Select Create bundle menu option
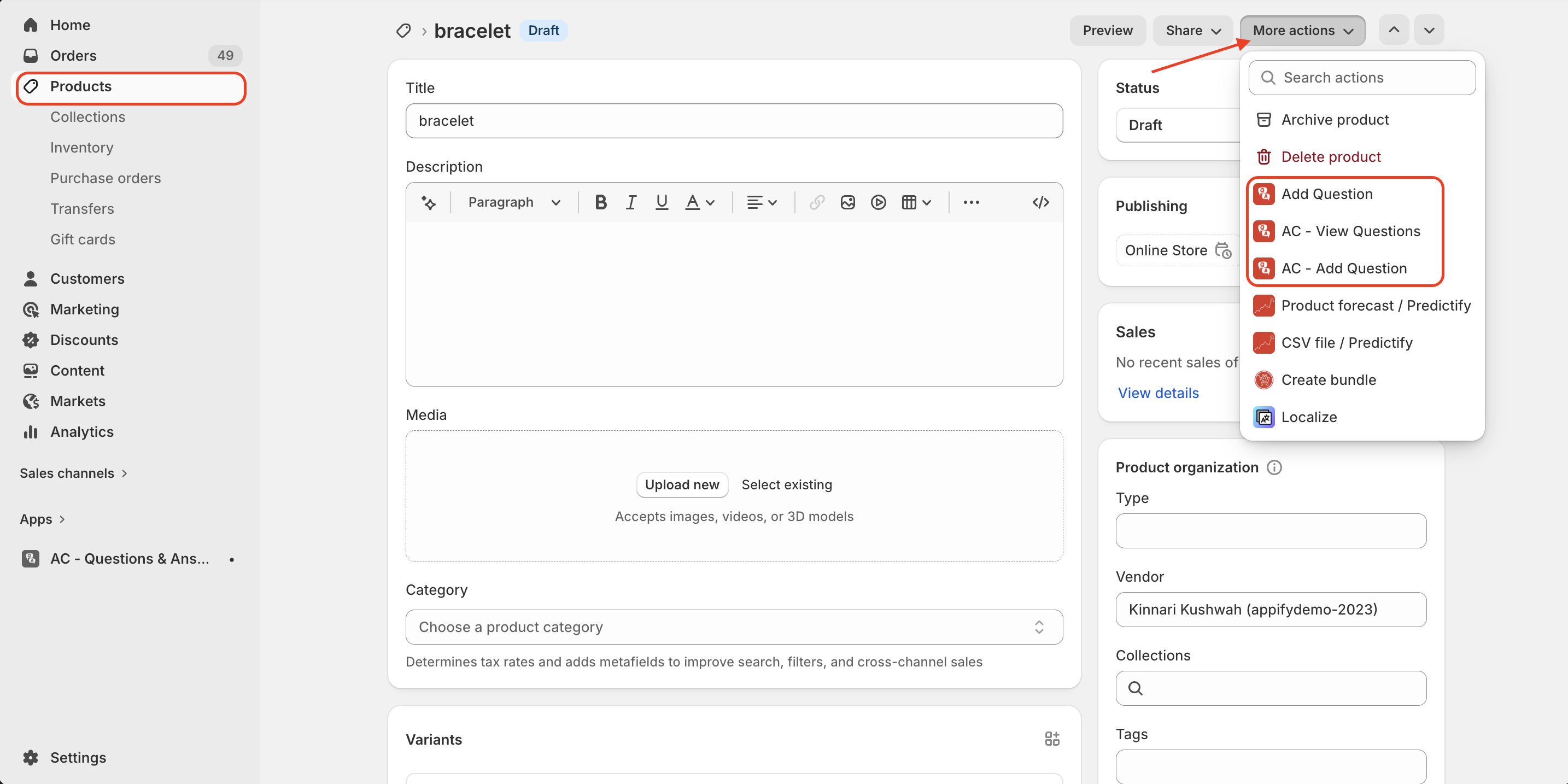 (x=1328, y=380)
